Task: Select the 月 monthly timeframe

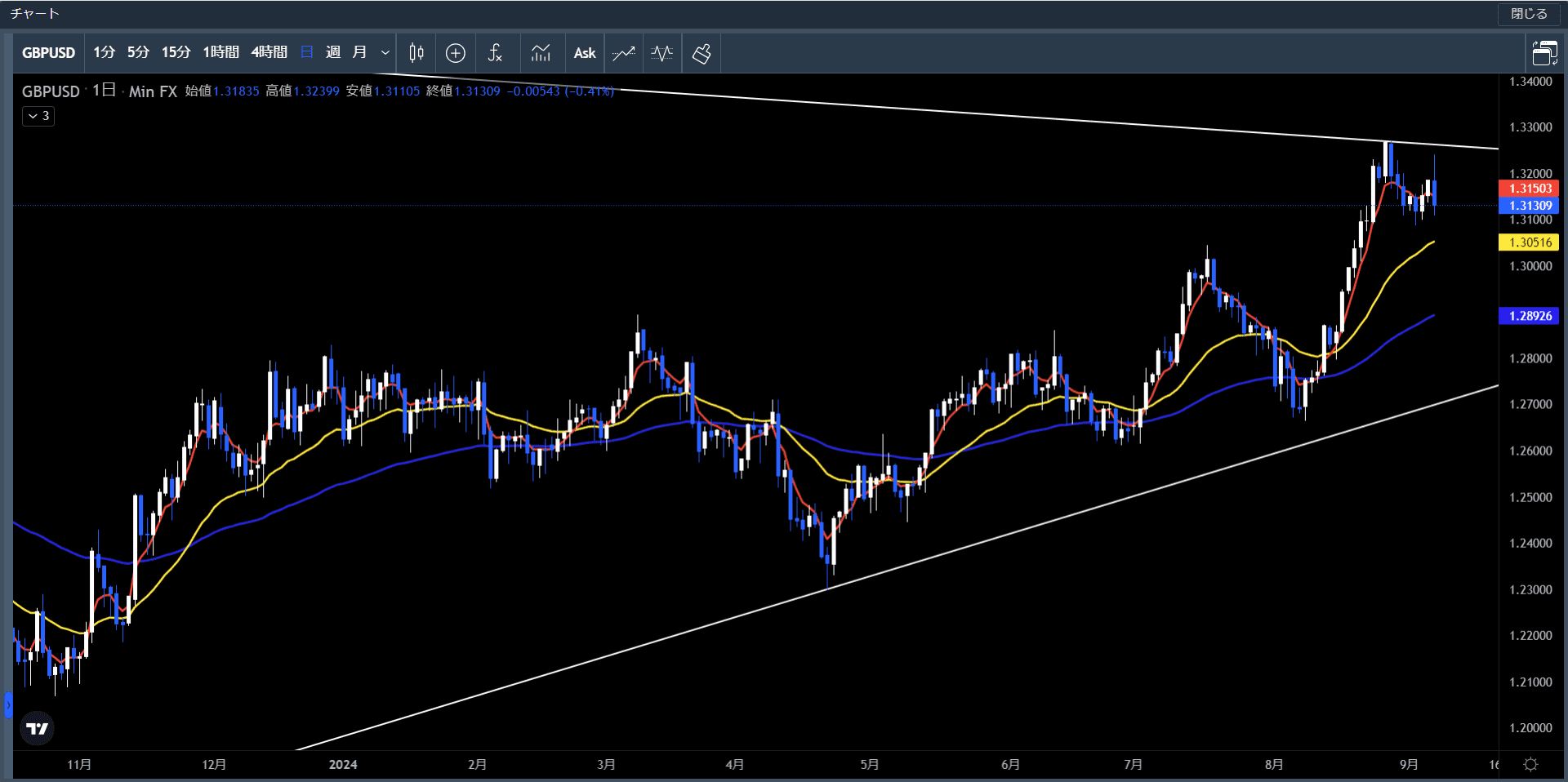Action: (x=359, y=53)
